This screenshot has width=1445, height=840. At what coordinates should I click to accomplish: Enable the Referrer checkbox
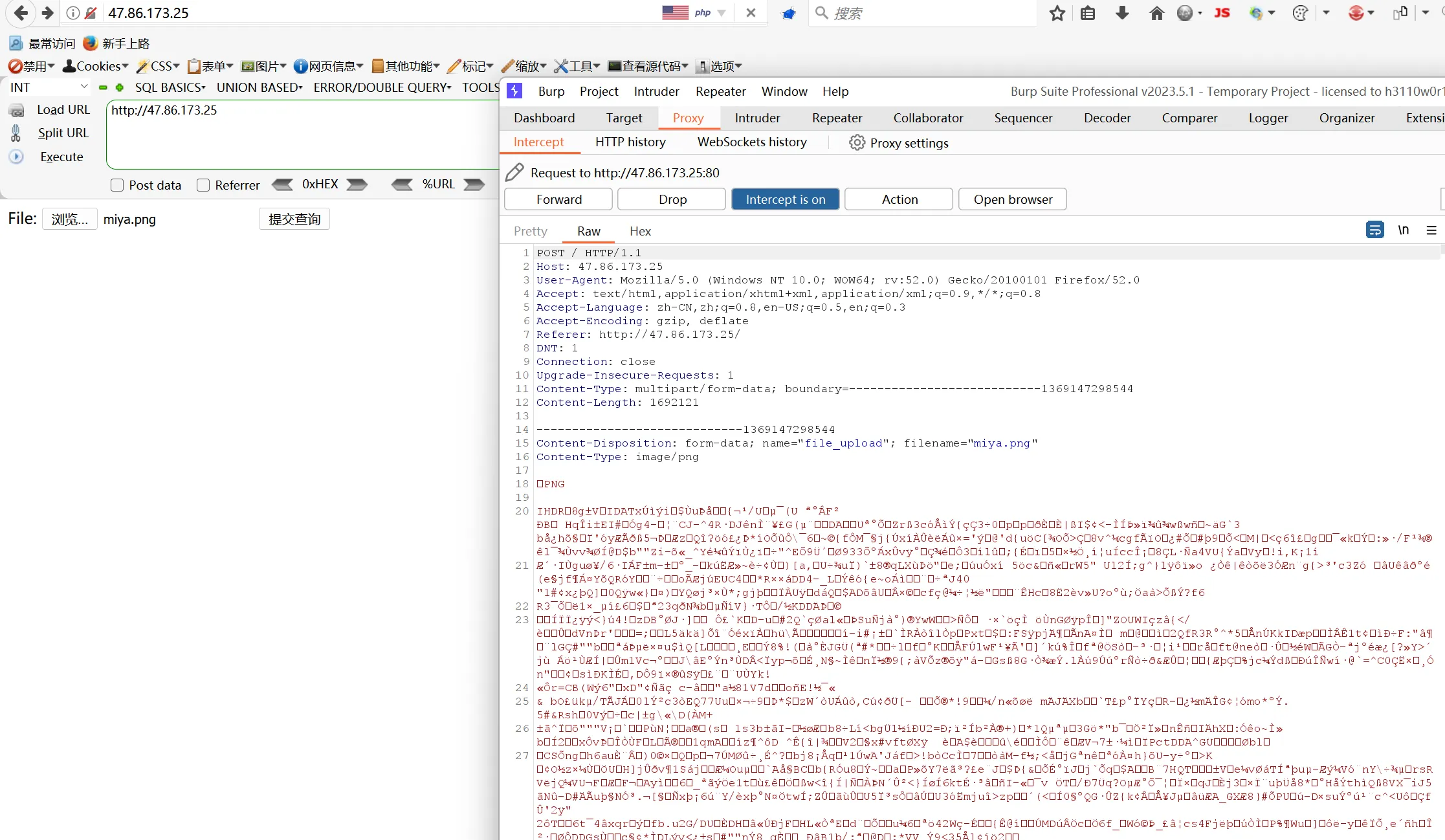[x=203, y=185]
